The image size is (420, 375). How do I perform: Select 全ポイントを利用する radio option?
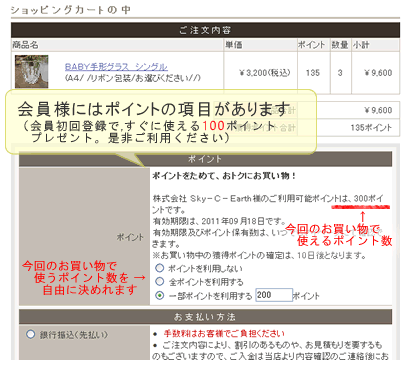point(160,282)
